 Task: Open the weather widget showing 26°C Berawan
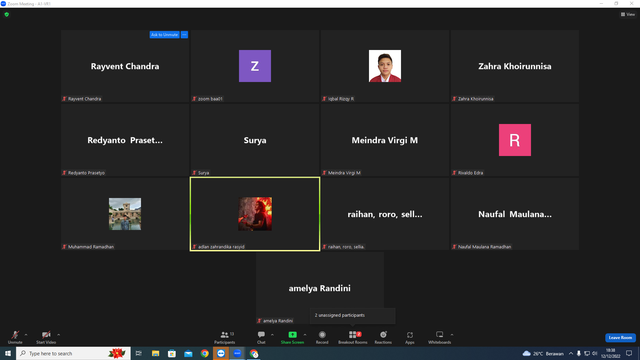tap(543, 353)
